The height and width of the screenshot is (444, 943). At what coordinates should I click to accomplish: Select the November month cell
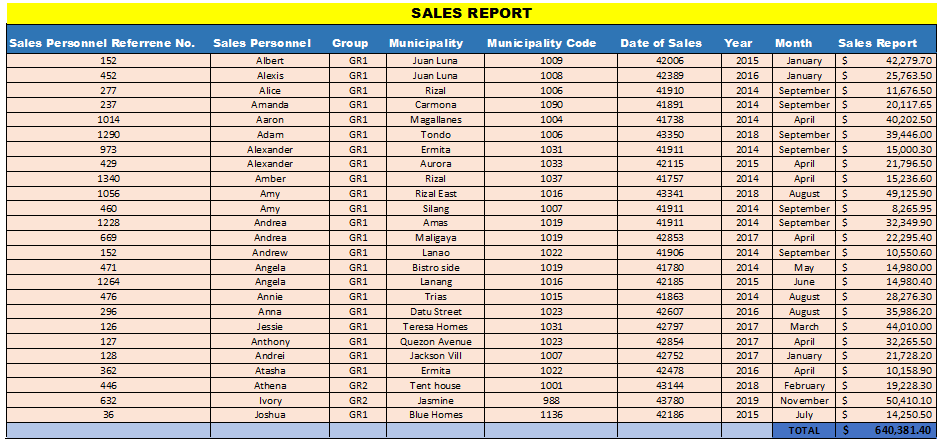[803, 401]
